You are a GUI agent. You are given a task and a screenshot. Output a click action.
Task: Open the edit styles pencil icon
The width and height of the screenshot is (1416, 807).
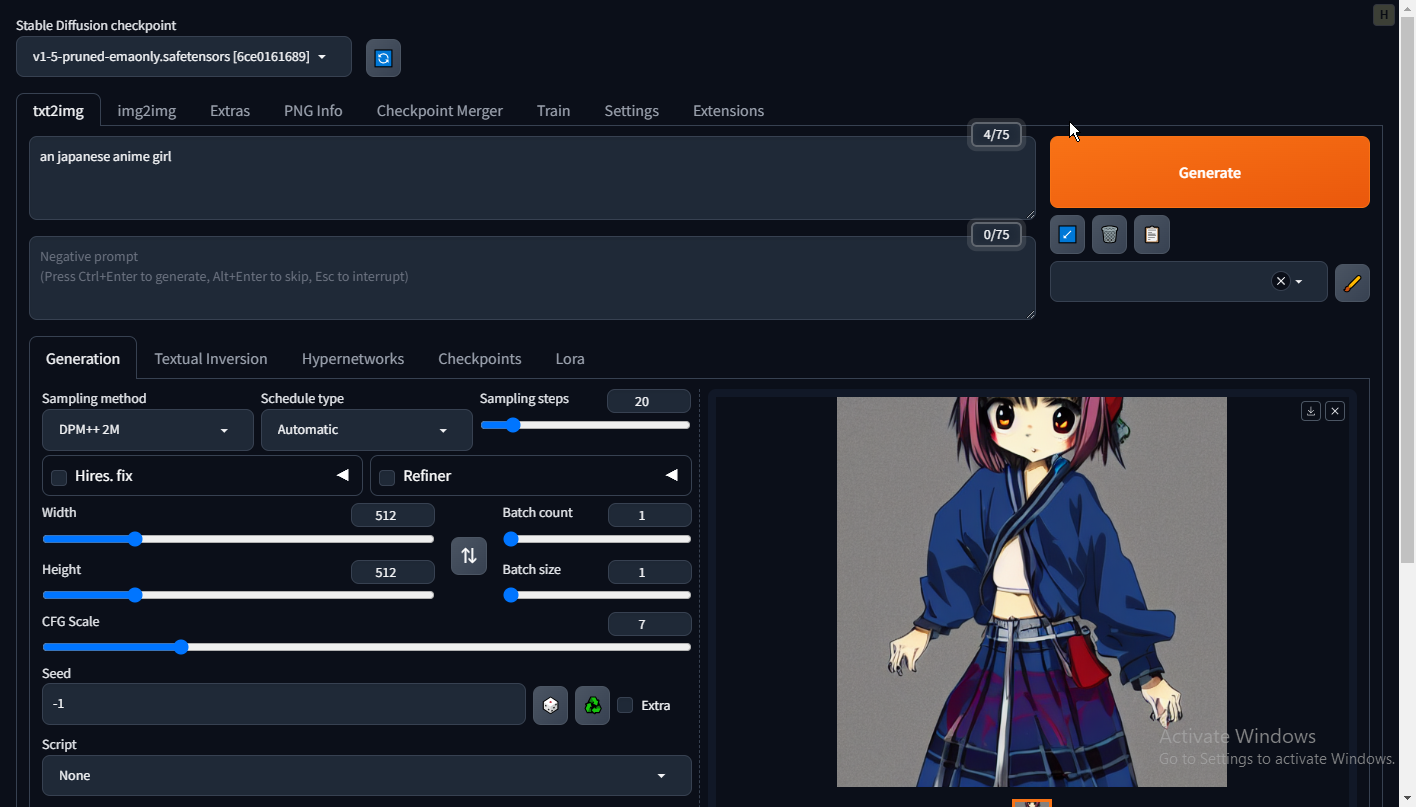tap(1352, 283)
